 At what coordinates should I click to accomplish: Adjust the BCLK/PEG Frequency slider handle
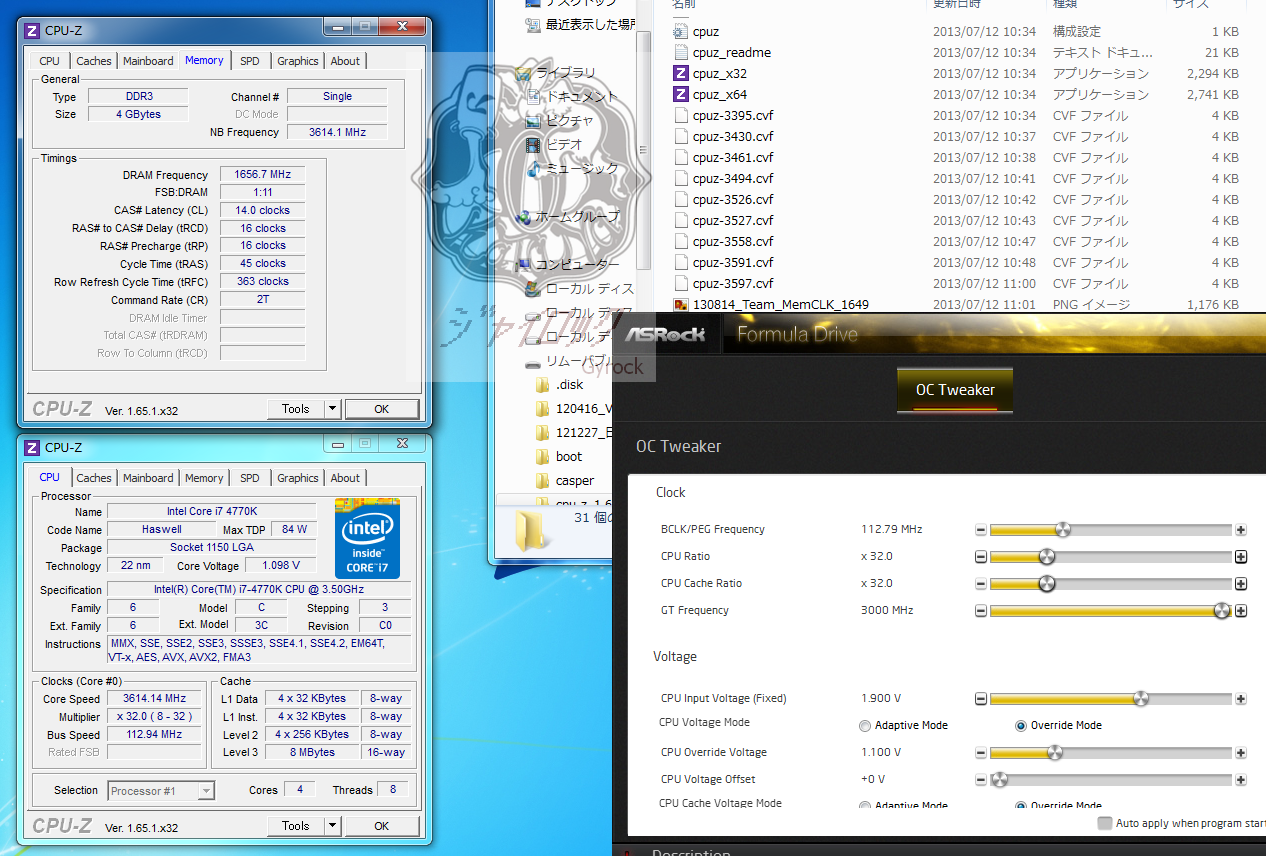[x=1062, y=530]
